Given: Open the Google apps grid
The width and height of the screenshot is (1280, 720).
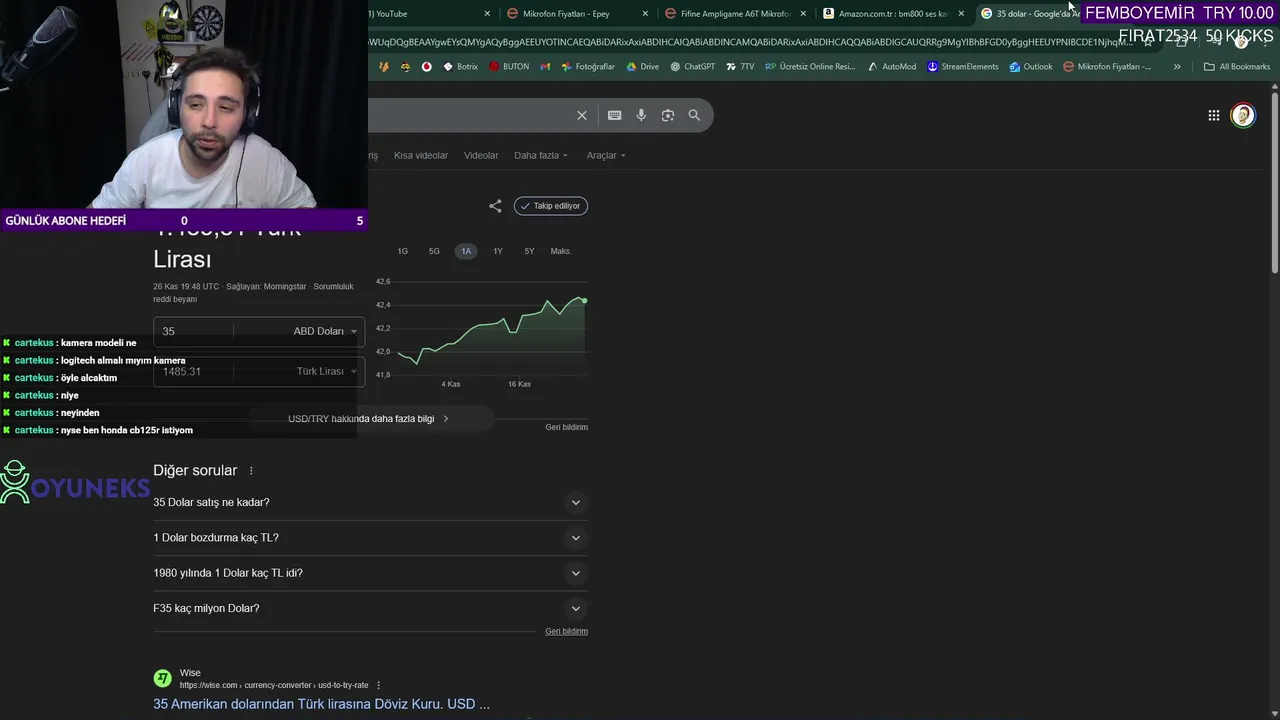Looking at the screenshot, I should tap(1214, 116).
